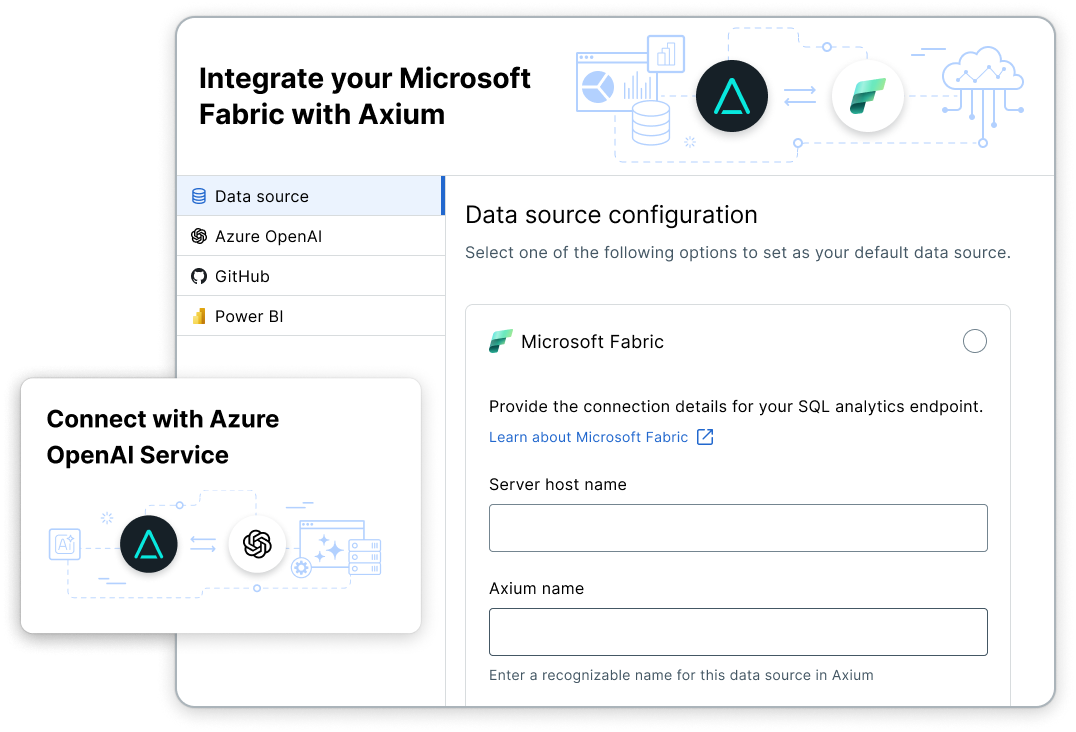Click the Axium logo circle in the header banner
This screenshot has height=732, width=1076.
tap(732, 97)
